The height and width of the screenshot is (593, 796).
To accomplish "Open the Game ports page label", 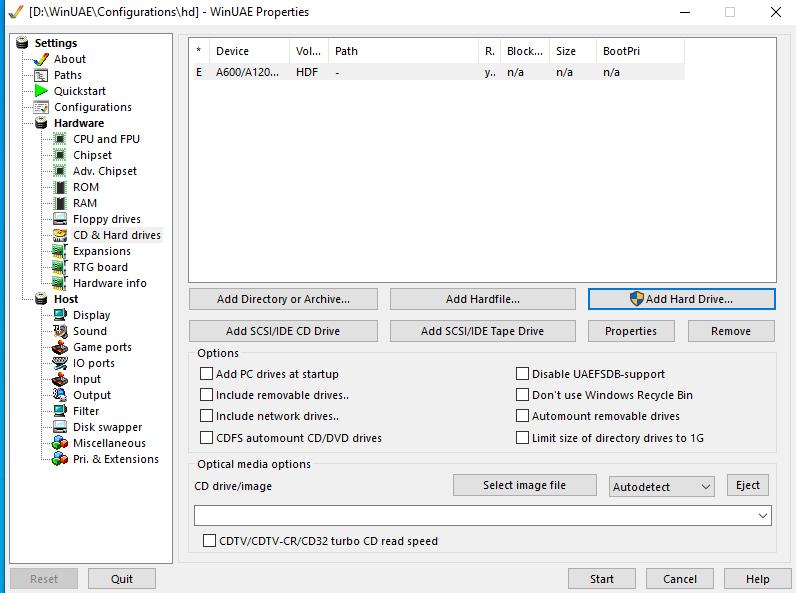I will coord(102,347).
